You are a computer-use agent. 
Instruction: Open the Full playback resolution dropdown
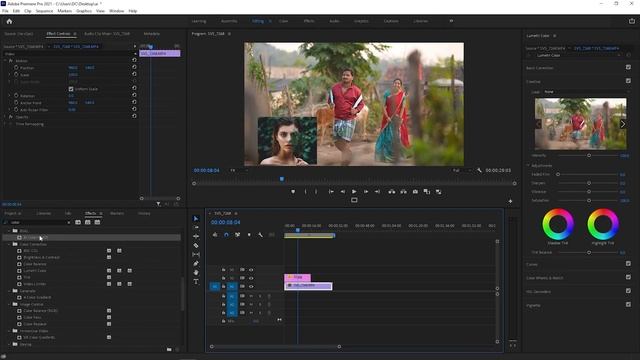(462, 170)
